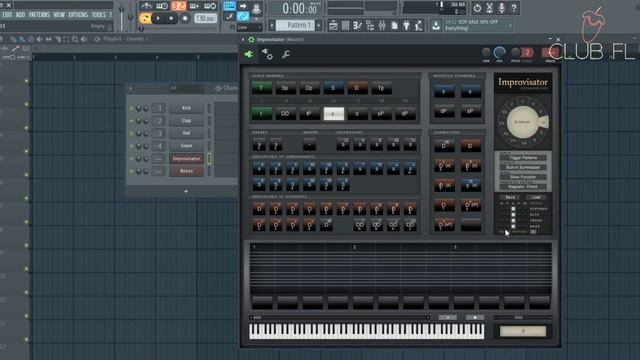640x360 pixels.
Task: Click the green plugin options arrow icon
Action: (249, 54)
